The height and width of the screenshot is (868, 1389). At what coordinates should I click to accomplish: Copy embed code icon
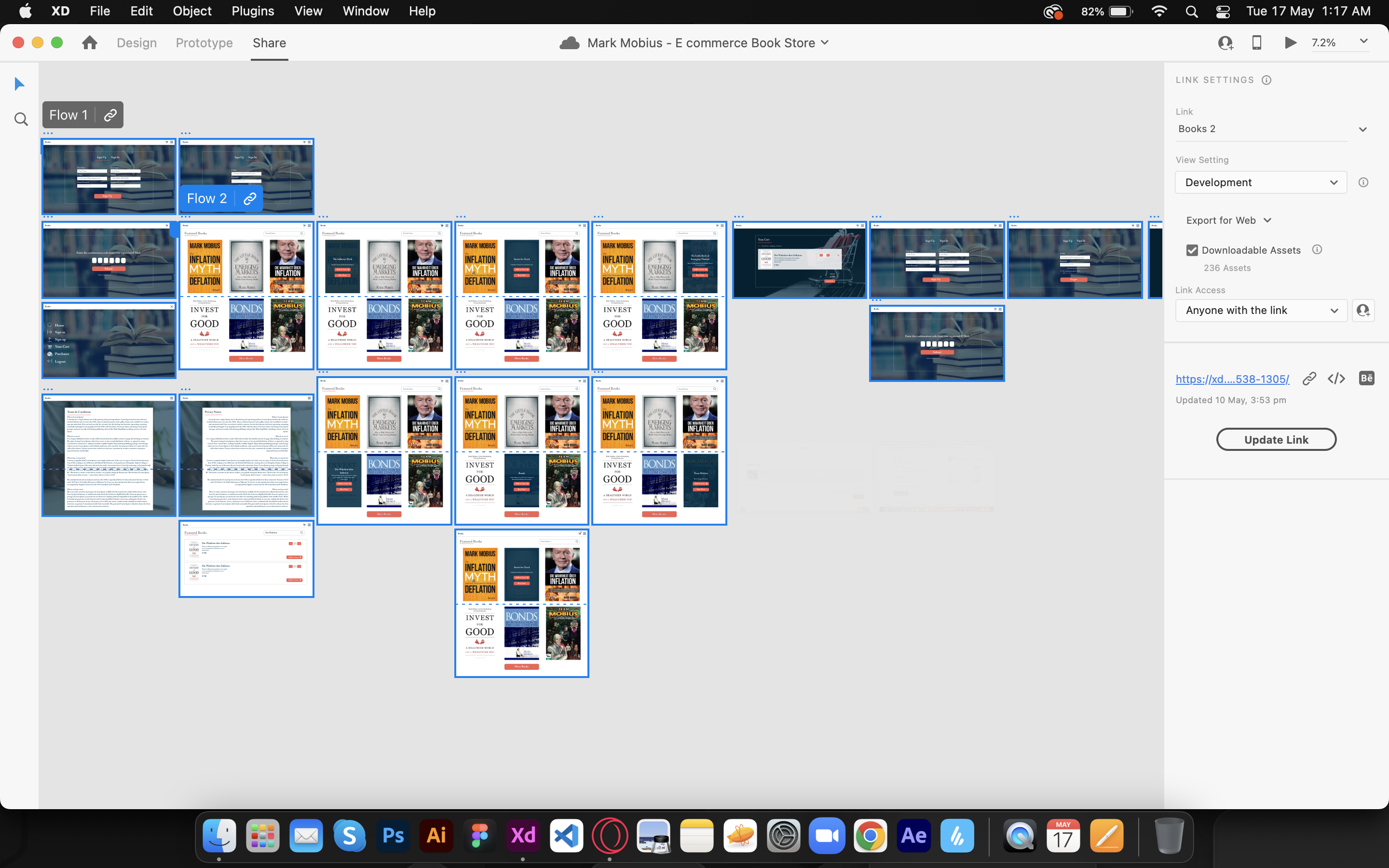(1336, 379)
